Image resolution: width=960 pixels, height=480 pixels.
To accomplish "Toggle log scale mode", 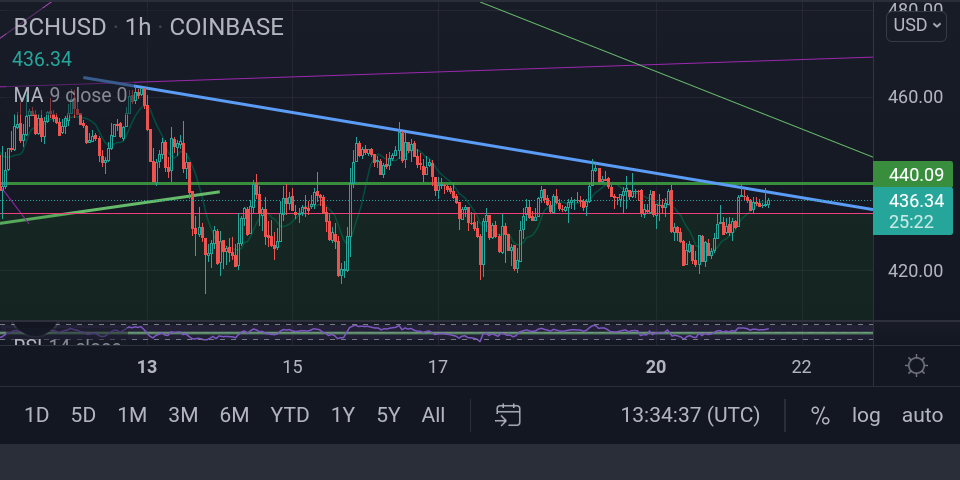I will click(866, 416).
